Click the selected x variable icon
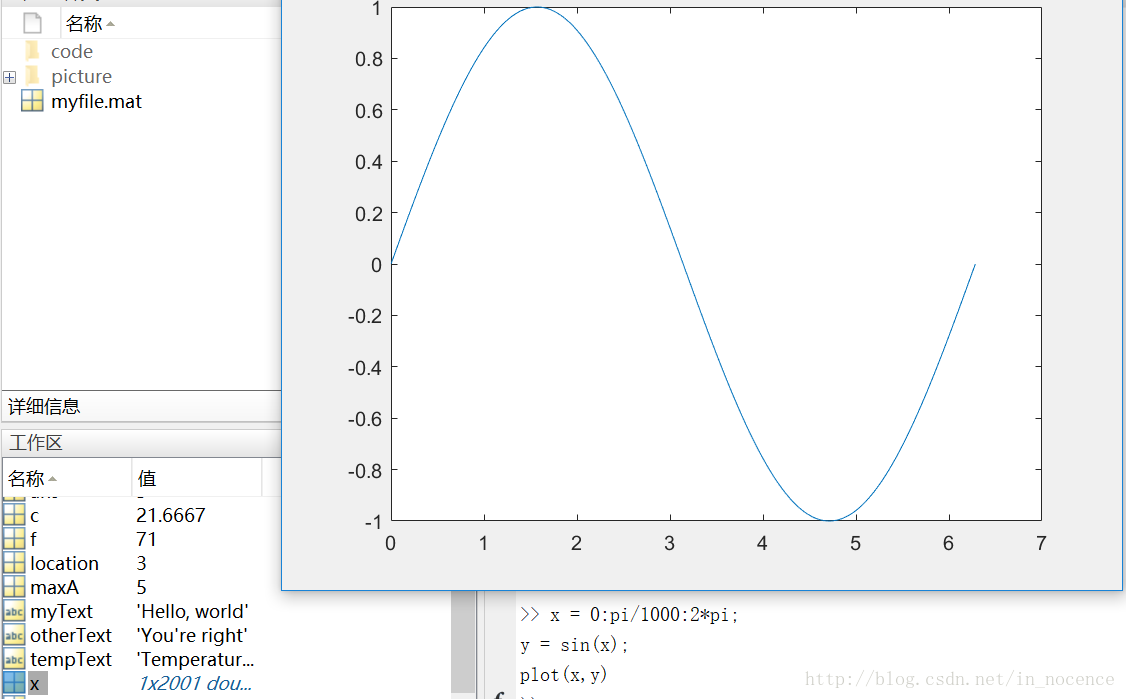Image resolution: width=1126 pixels, height=699 pixels. 13,683
